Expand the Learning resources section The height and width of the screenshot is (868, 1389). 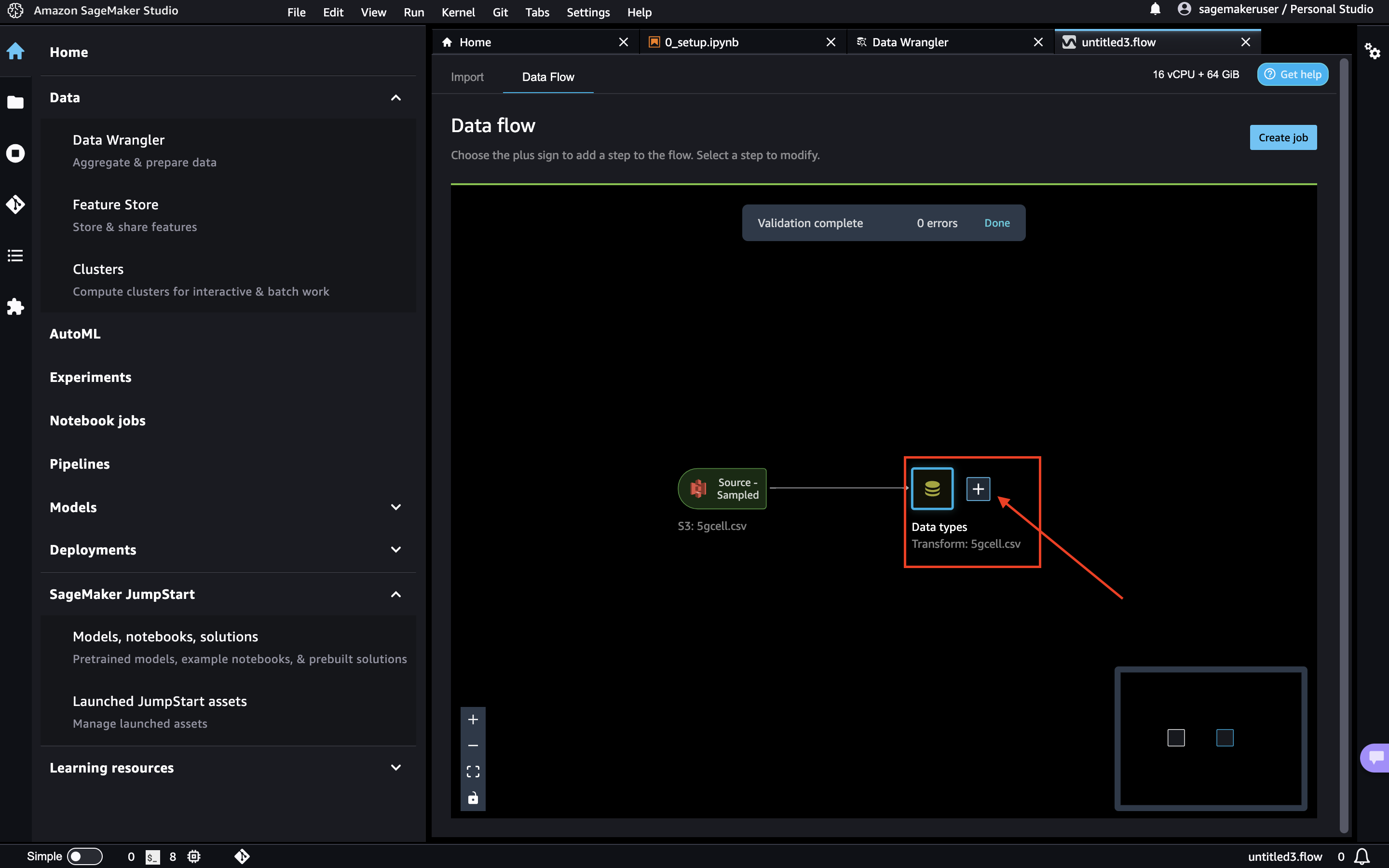[395, 768]
